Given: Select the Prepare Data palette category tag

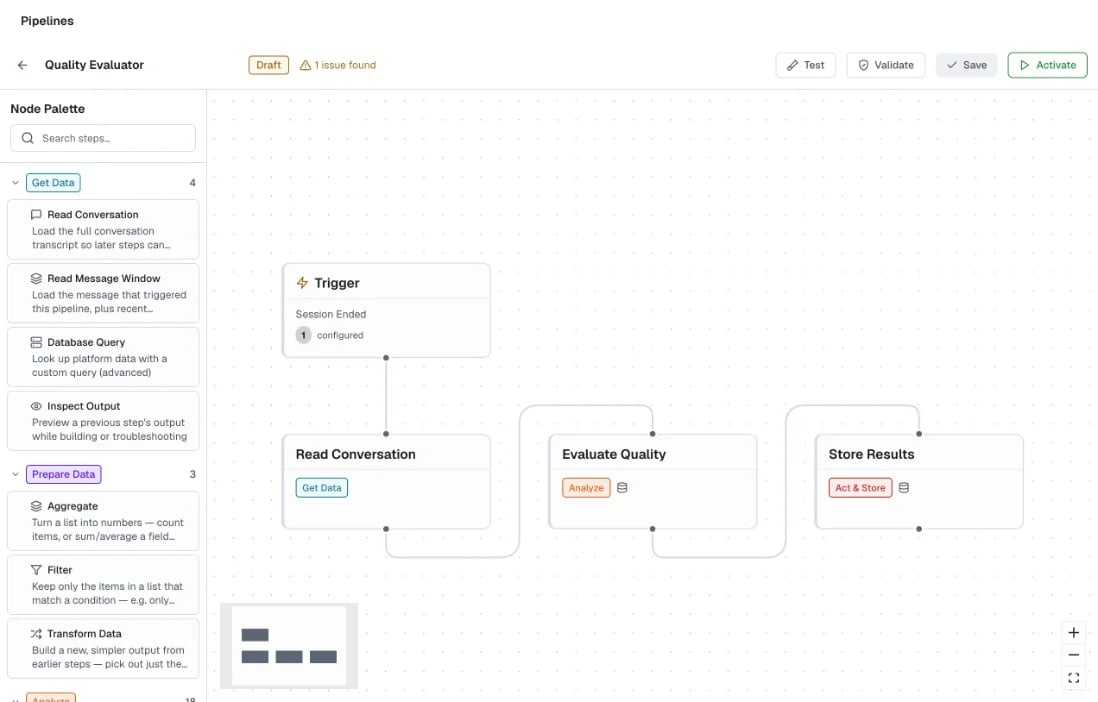Looking at the screenshot, I should point(64,474).
